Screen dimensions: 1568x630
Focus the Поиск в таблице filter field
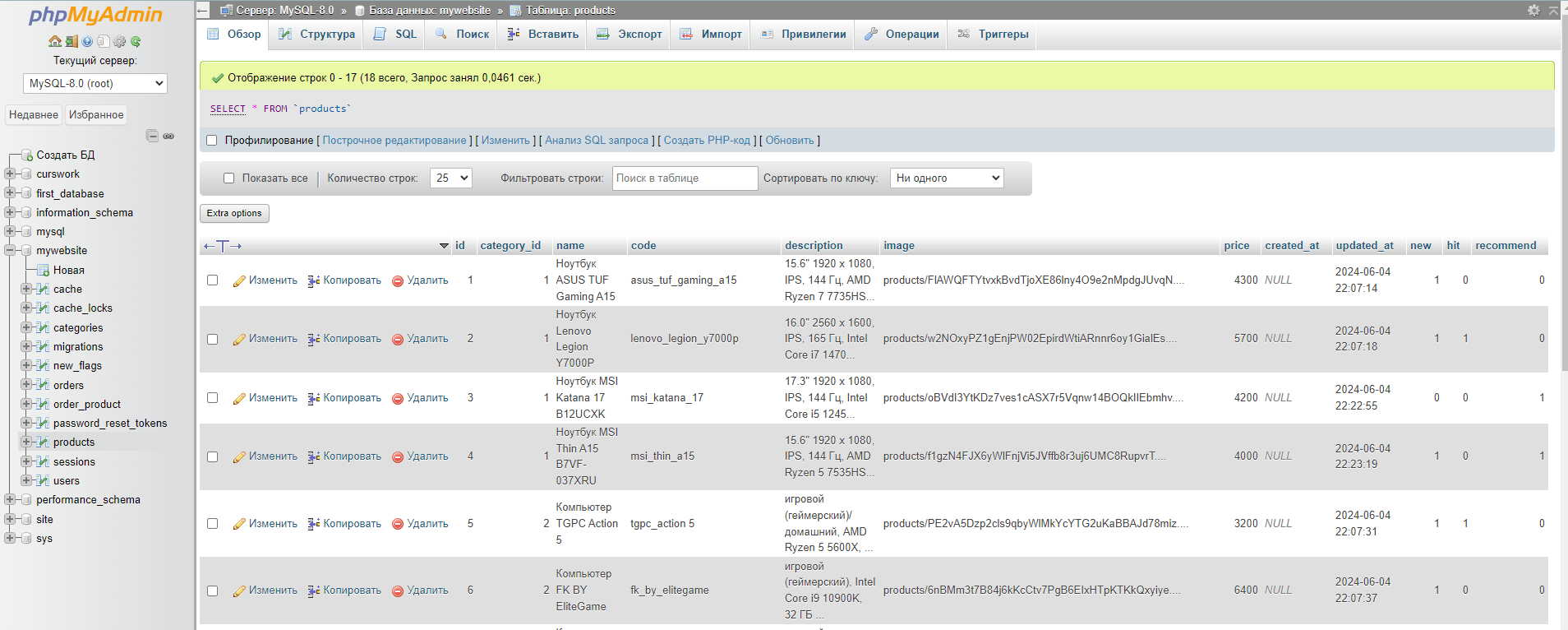click(685, 178)
